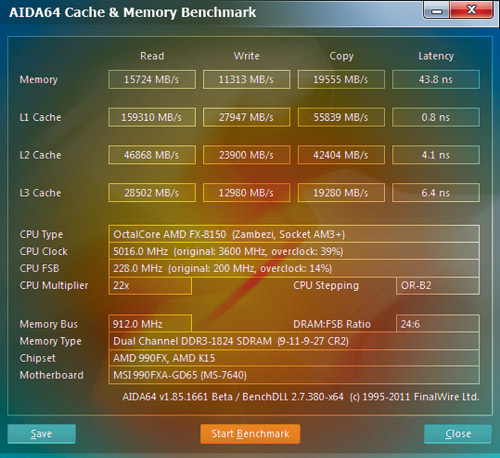This screenshot has width=500, height=458.
Task: Click the L1 Cache Read 159310 MB/s field
Action: tap(152, 117)
